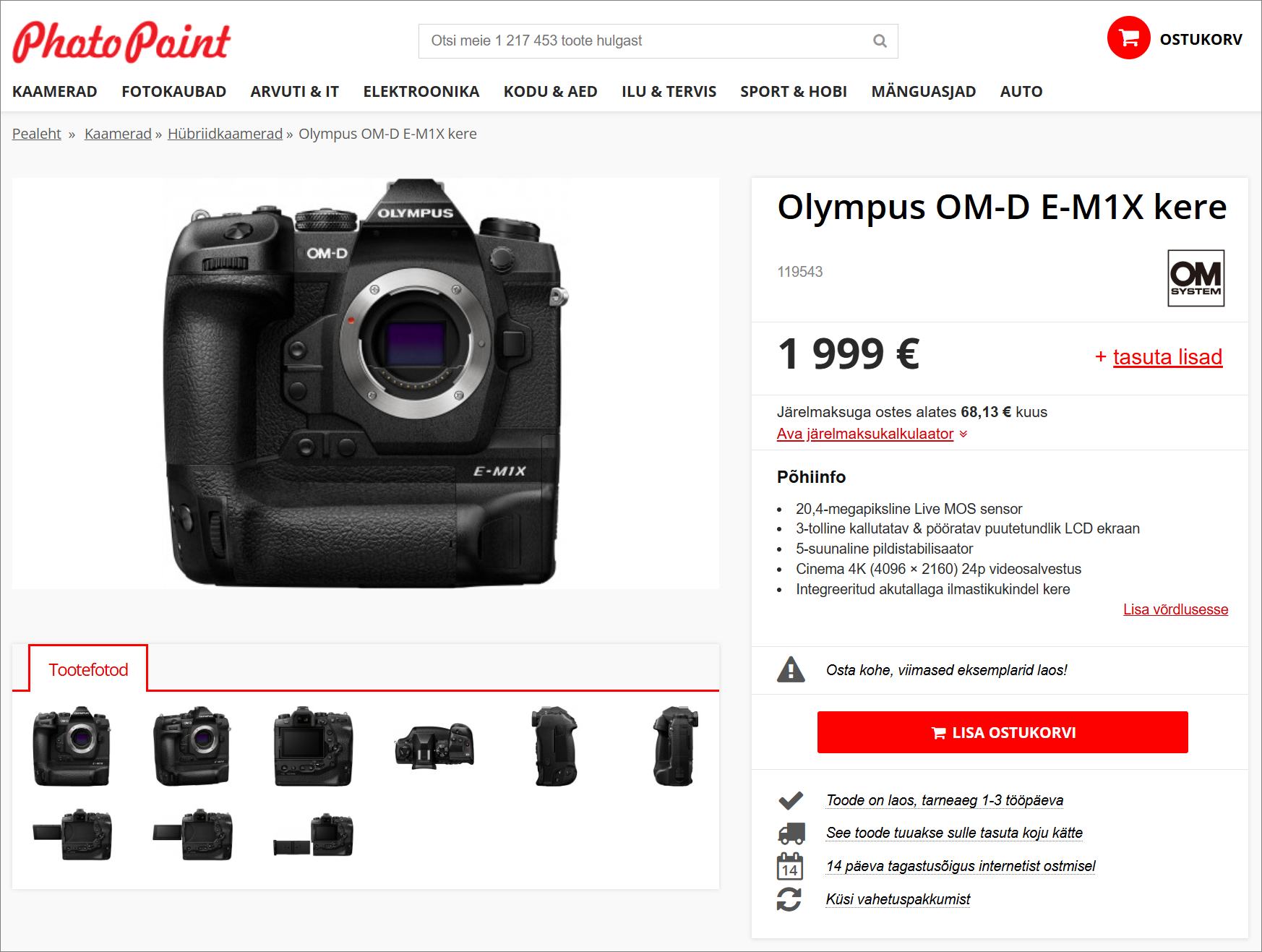Open the OM System brand logo
The width and height of the screenshot is (1262, 952).
(1196, 278)
